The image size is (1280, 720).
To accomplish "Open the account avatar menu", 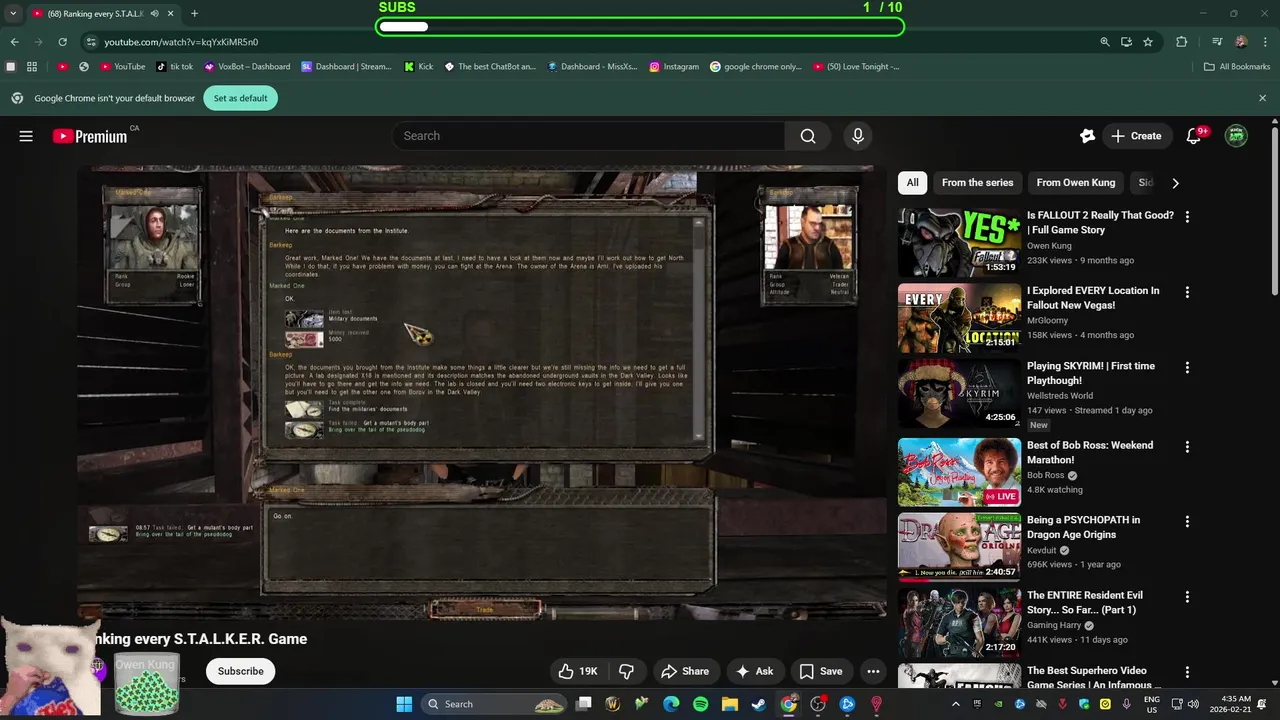I will click(1237, 136).
